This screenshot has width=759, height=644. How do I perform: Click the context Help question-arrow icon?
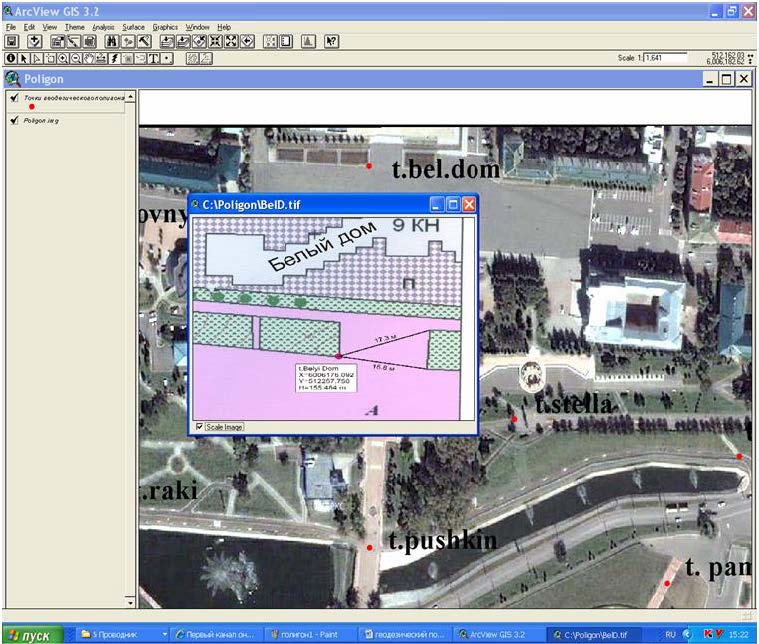[332, 42]
